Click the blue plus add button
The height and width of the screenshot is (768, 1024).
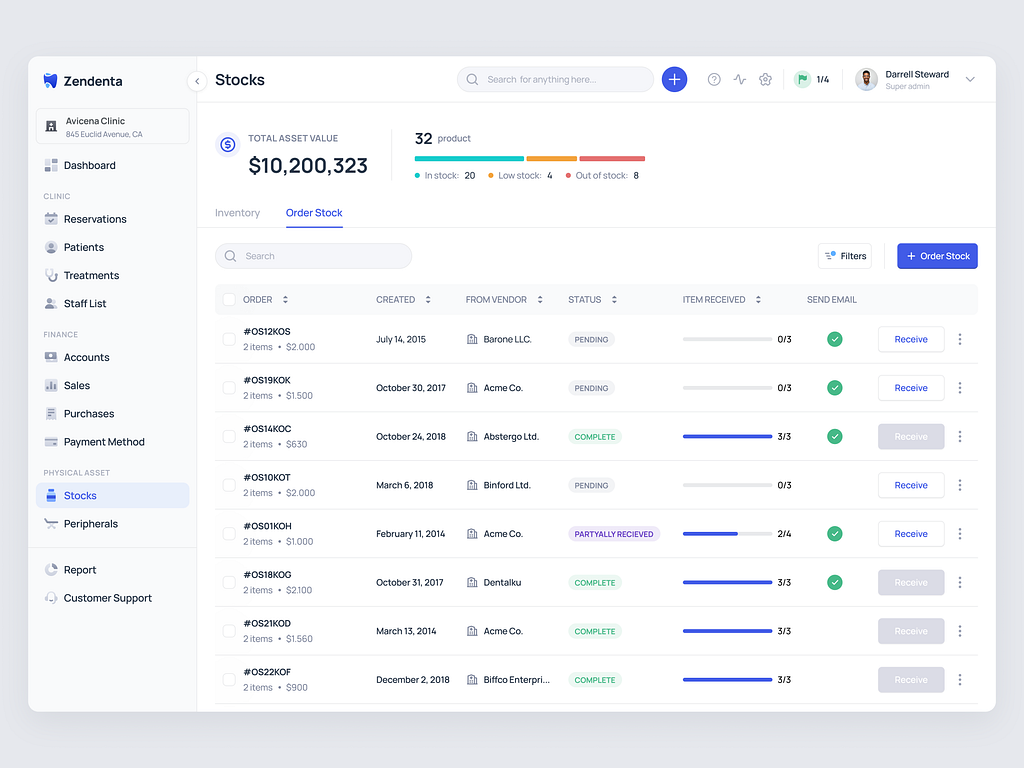[674, 80]
